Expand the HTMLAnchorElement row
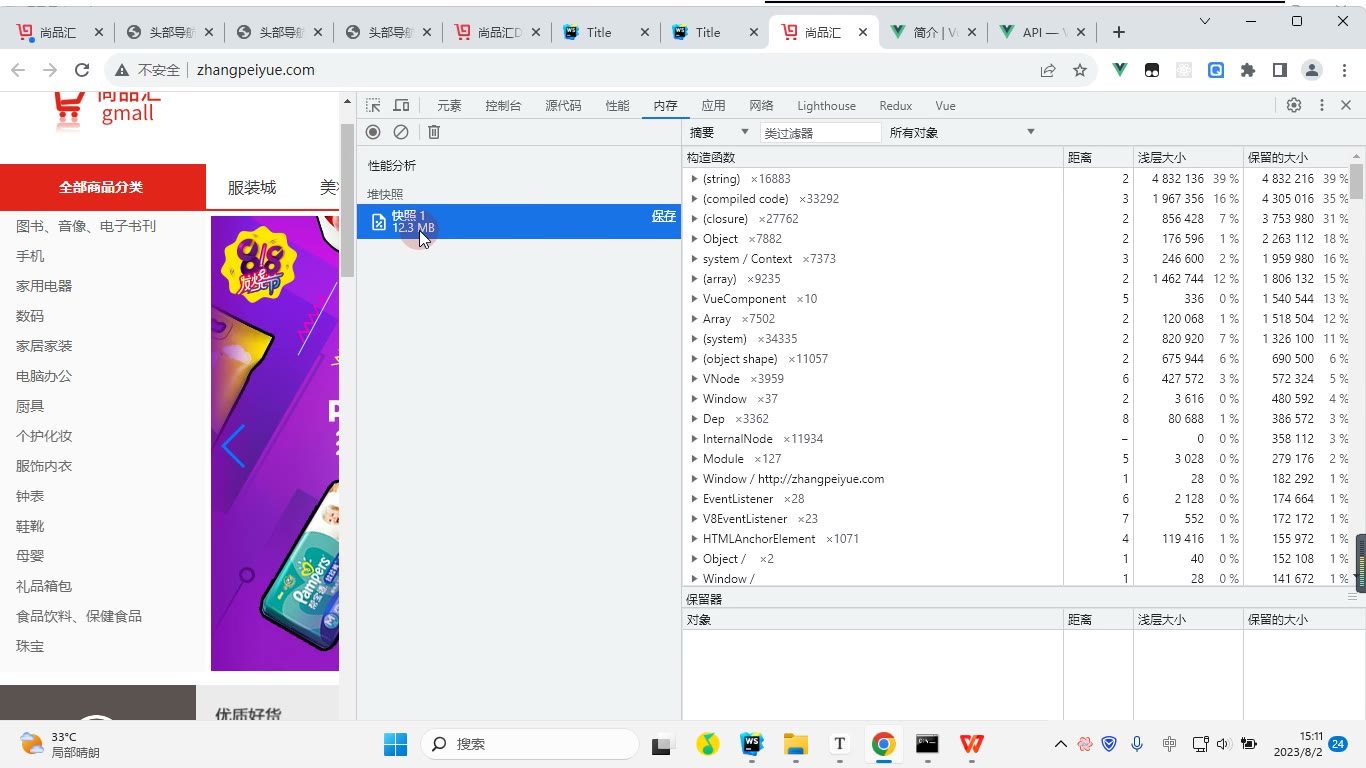This screenshot has width=1366, height=768. tap(694, 539)
